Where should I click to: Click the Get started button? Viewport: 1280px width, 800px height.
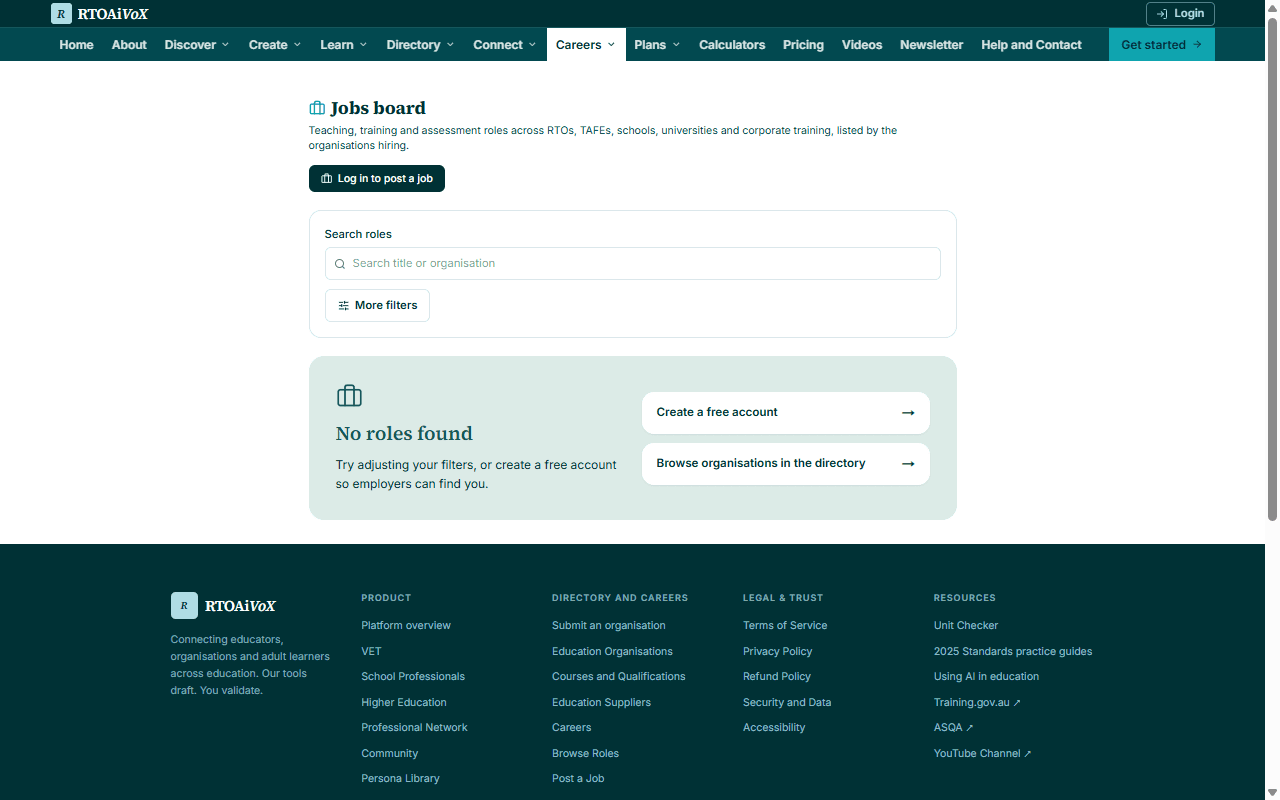click(x=1162, y=45)
